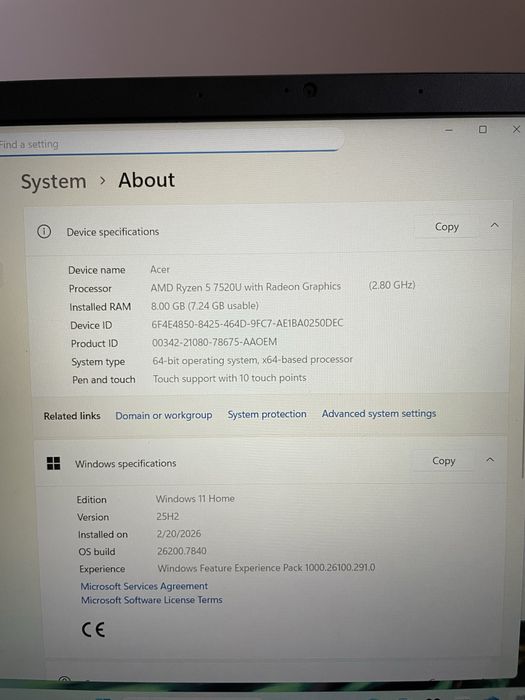Collapse the Device specifications section
Viewport: 525px width, 700px height.
495,226
